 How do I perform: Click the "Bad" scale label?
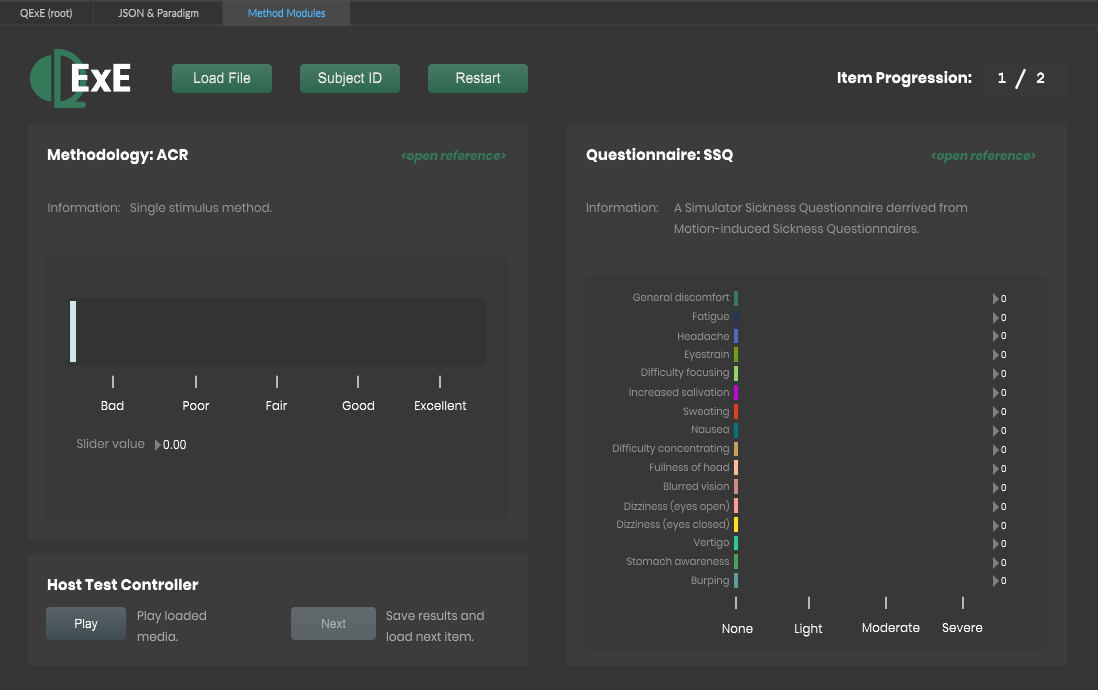point(112,406)
